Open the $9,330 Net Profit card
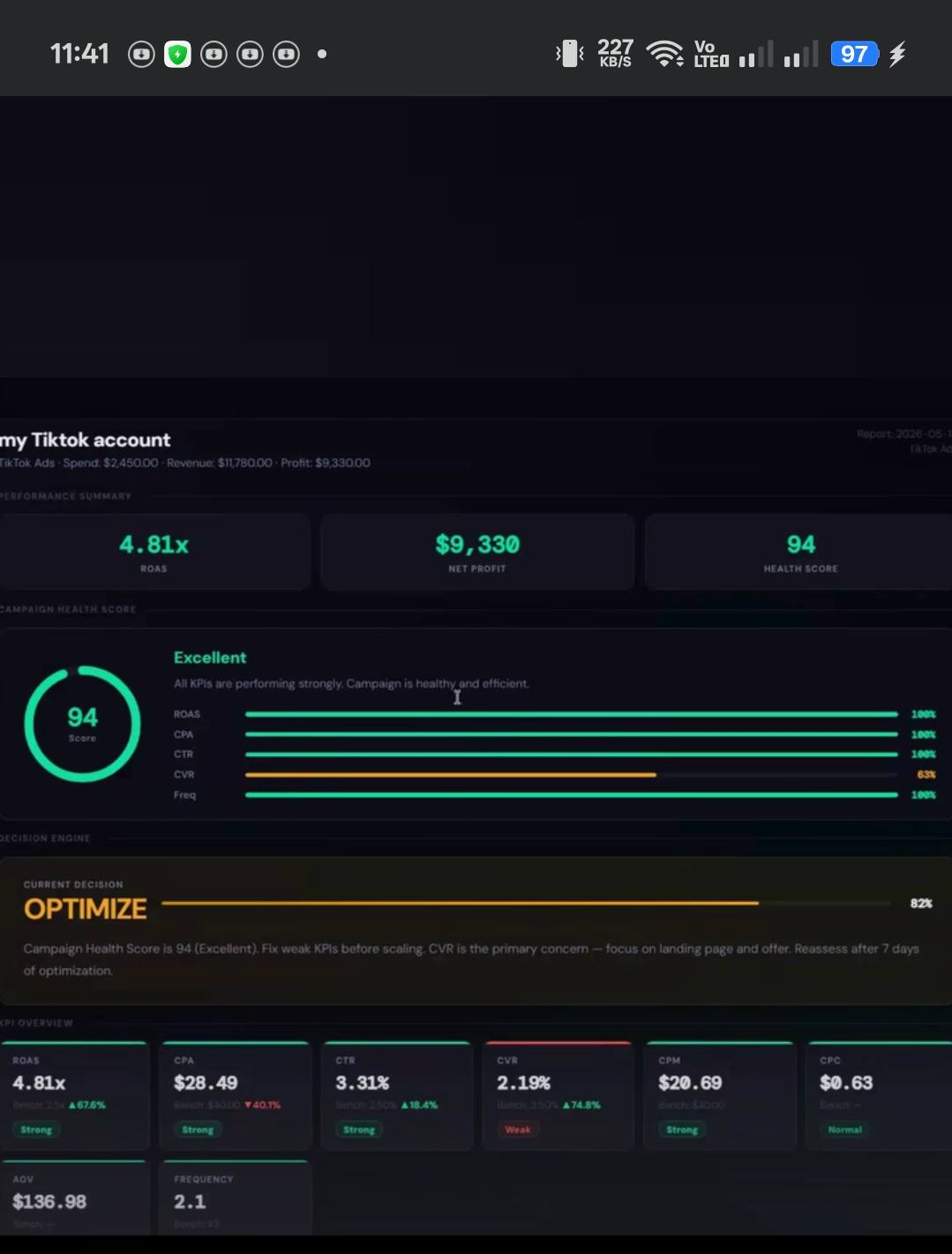The height and width of the screenshot is (1254, 952). (477, 552)
